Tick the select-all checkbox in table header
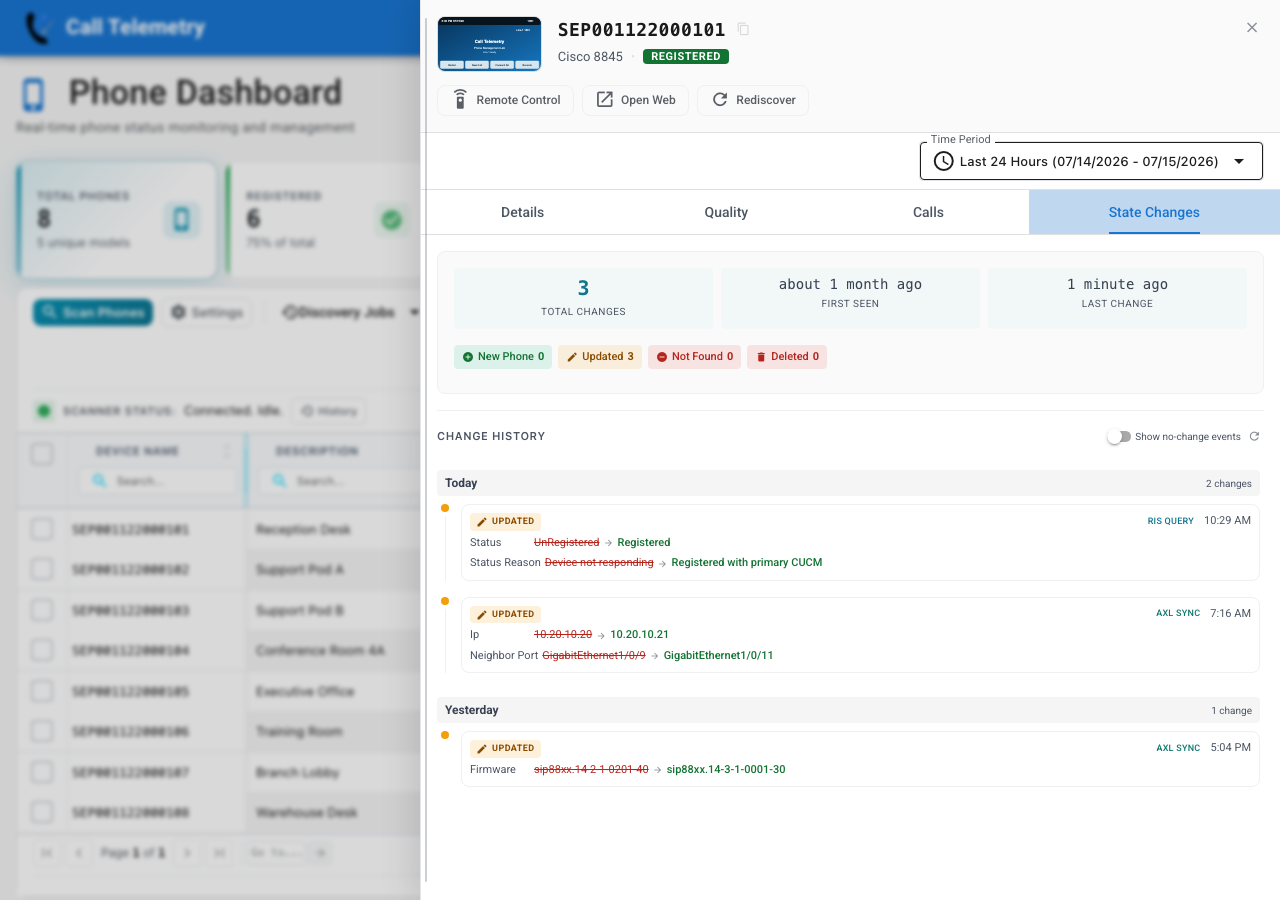1280x900 pixels. 42,454
